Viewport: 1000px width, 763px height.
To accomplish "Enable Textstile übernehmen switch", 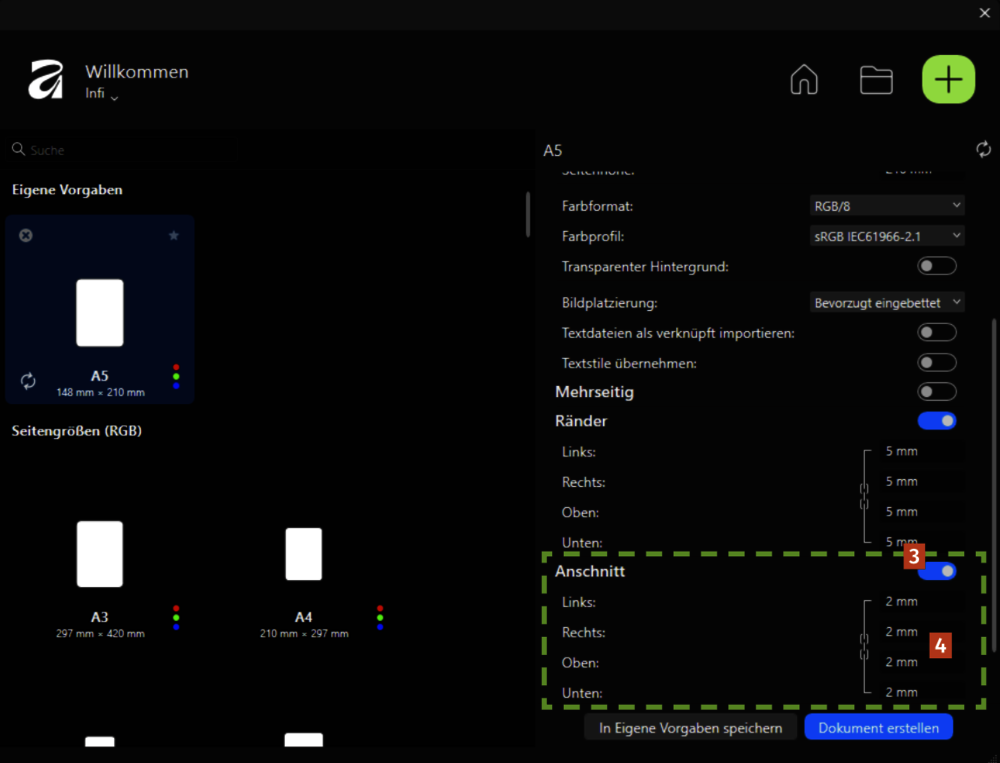I will click(937, 362).
